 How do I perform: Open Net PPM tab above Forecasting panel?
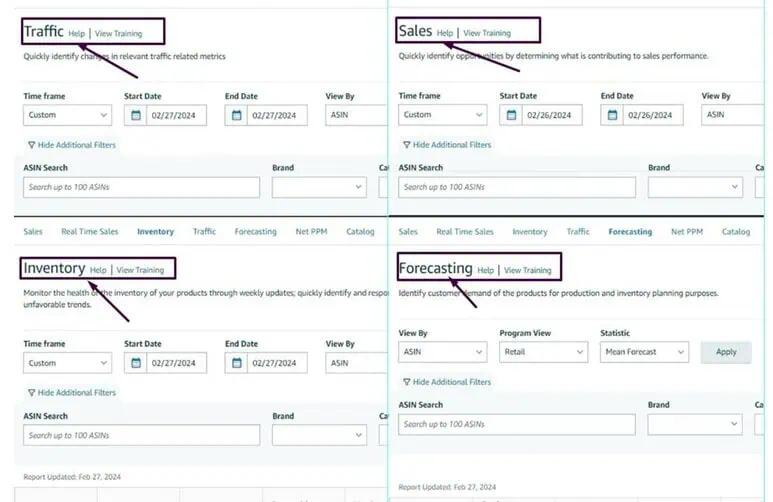point(687,232)
